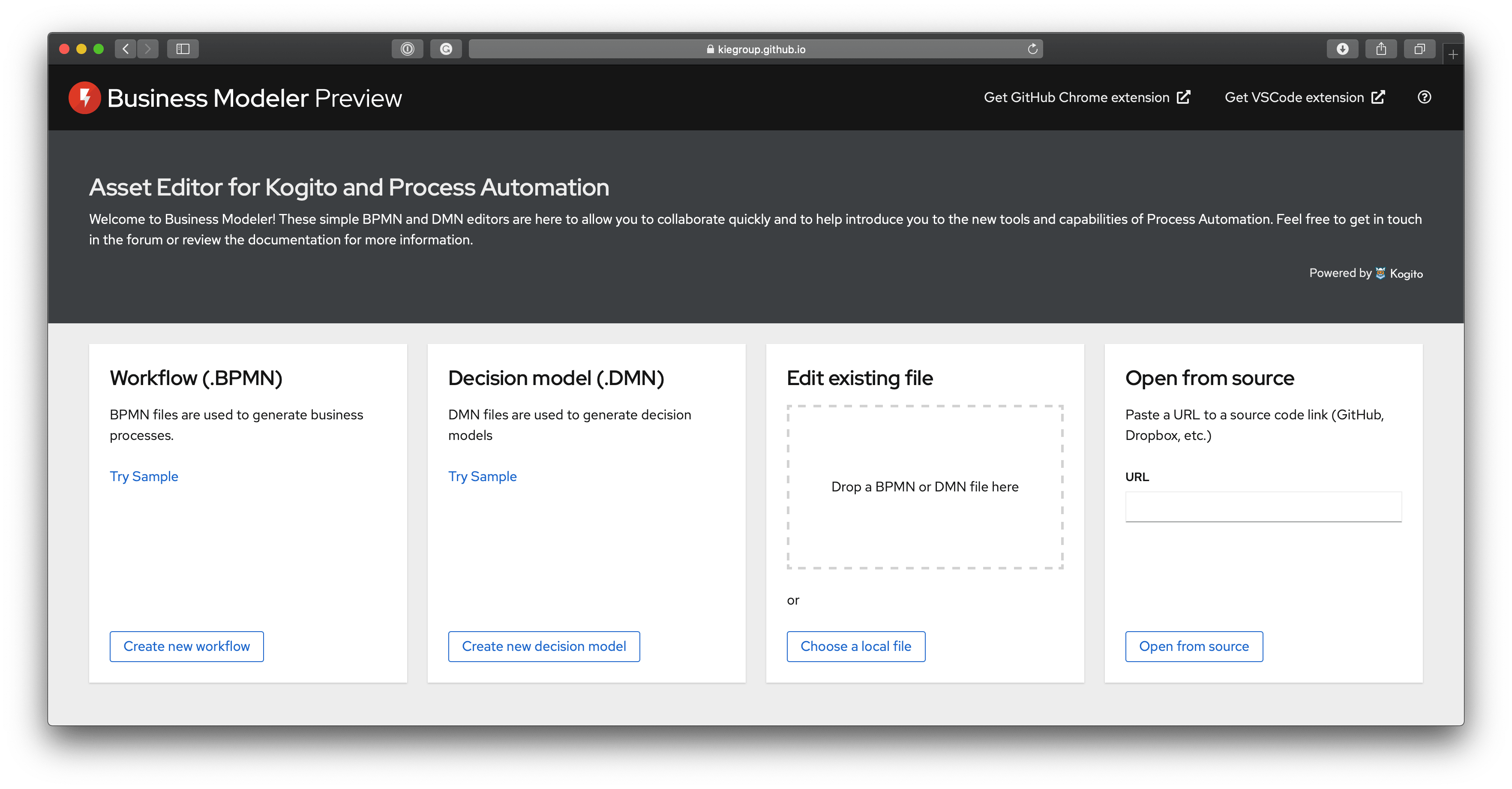Click Try Sample for Decision model DMN
The height and width of the screenshot is (789, 1512).
483,476
